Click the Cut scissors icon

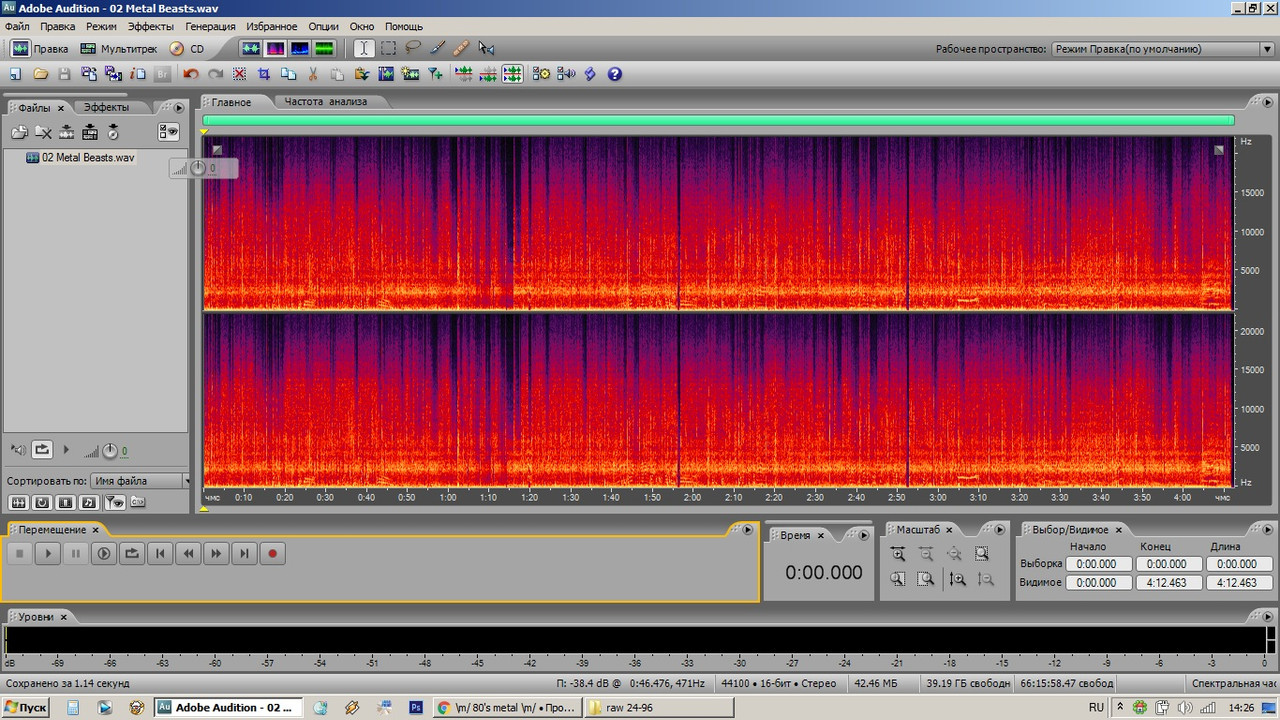(x=313, y=74)
